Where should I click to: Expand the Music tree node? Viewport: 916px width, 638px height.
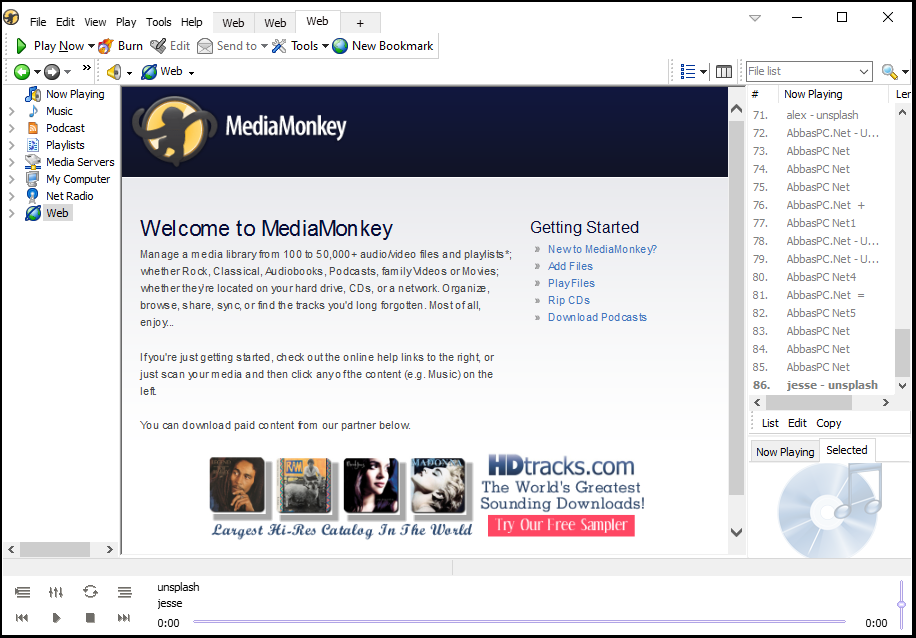pyautogui.click(x=11, y=111)
